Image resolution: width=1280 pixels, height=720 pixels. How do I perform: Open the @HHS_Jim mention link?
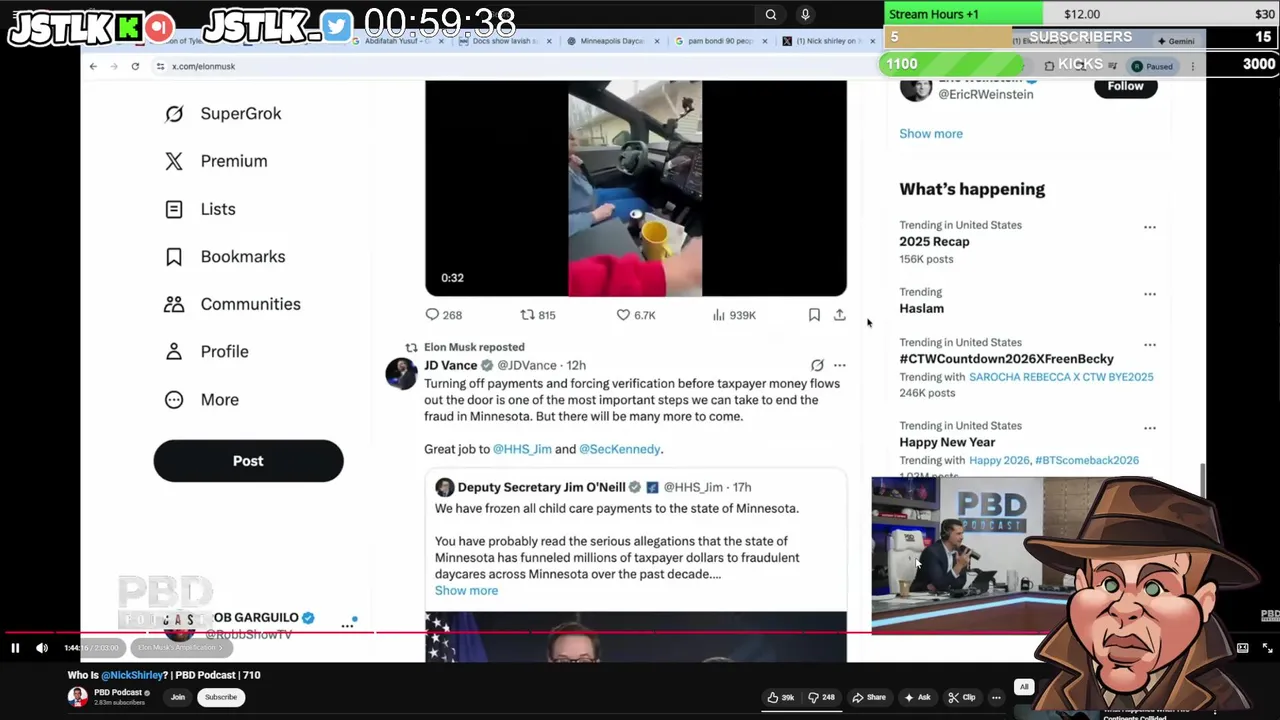522,449
